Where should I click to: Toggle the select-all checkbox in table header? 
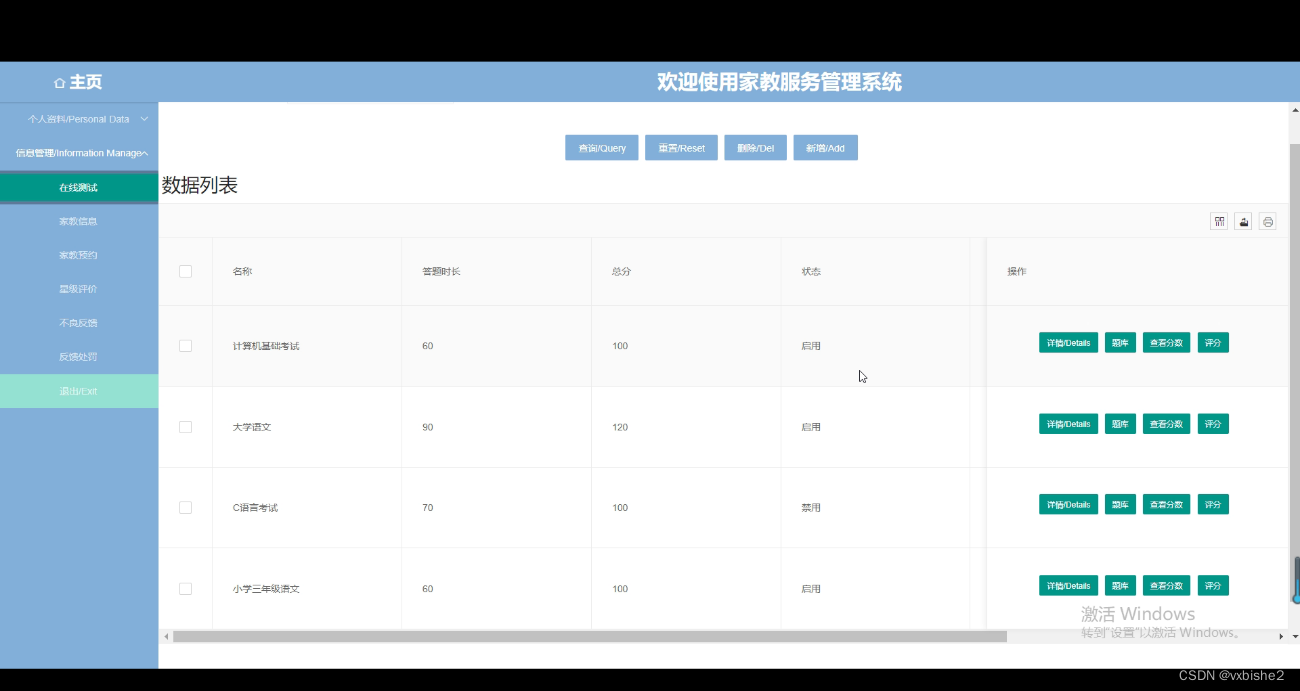[x=185, y=271]
